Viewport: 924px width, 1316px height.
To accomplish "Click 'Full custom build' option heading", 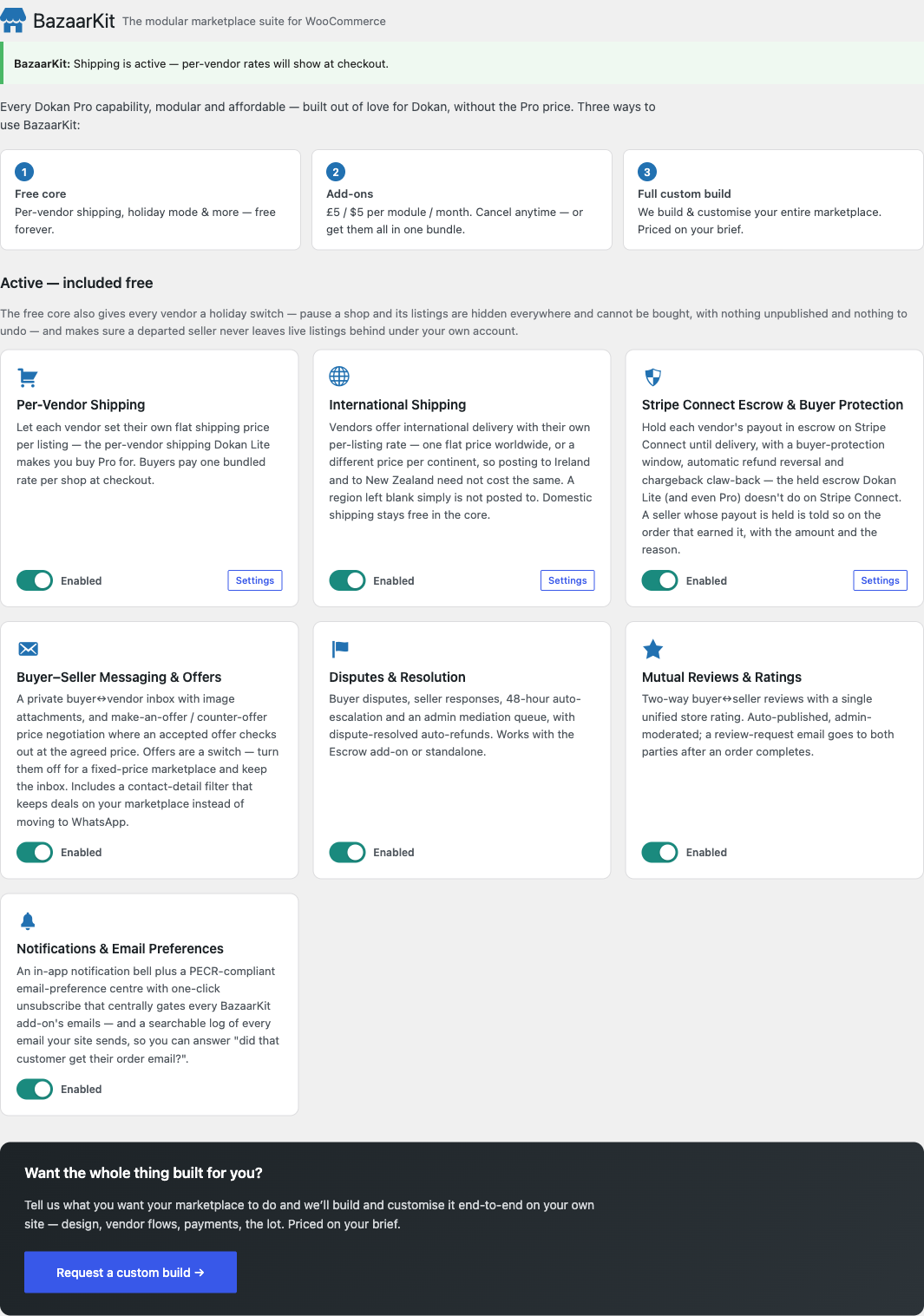I will [x=685, y=193].
